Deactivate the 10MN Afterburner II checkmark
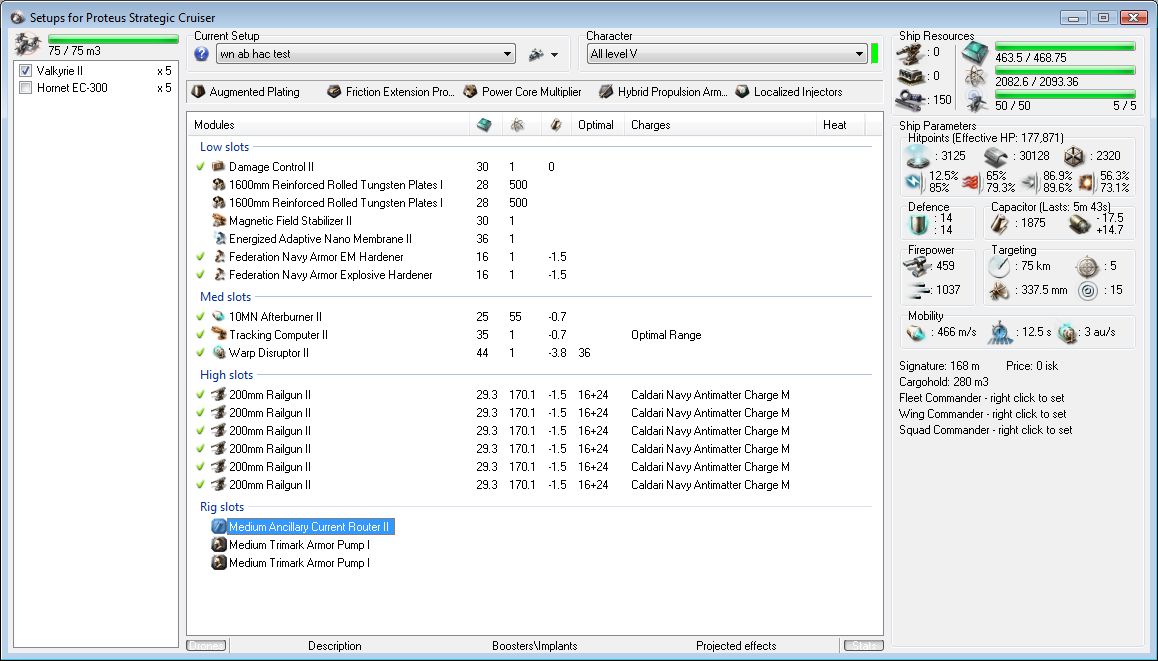This screenshot has width=1158, height=661. click(x=200, y=317)
